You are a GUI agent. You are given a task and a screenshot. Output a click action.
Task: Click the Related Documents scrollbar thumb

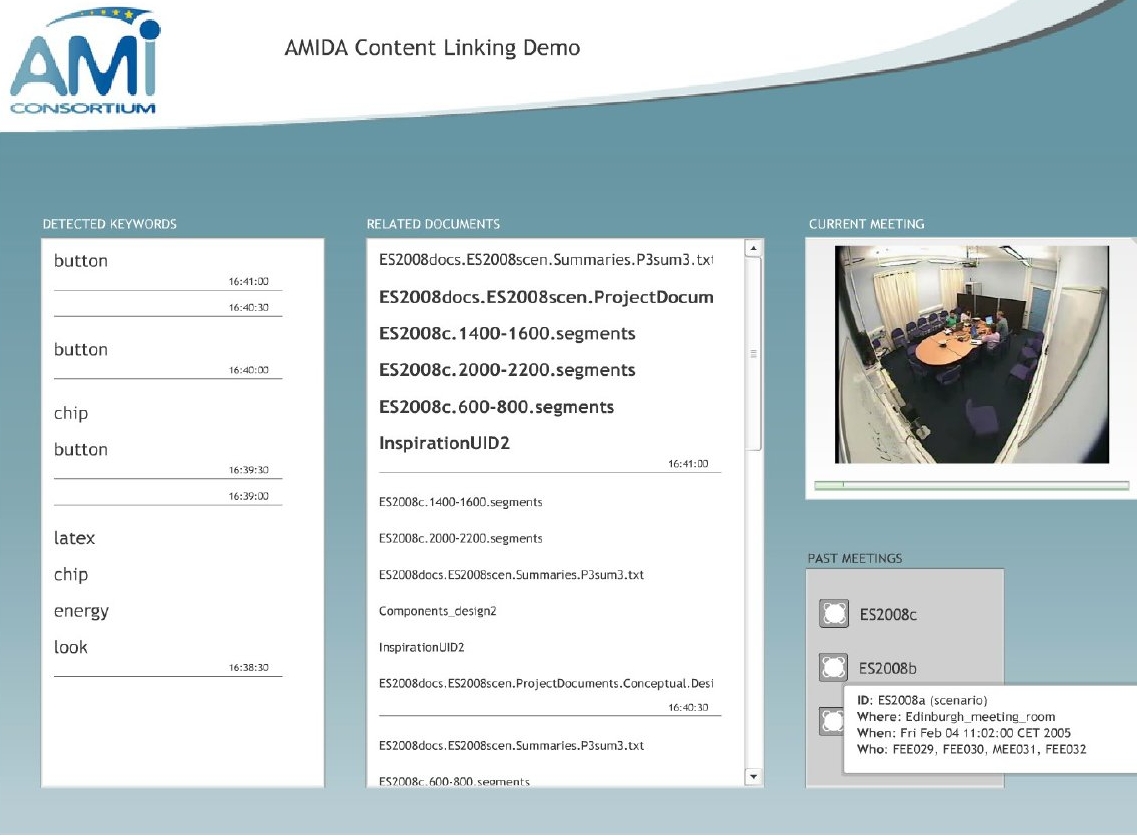754,355
